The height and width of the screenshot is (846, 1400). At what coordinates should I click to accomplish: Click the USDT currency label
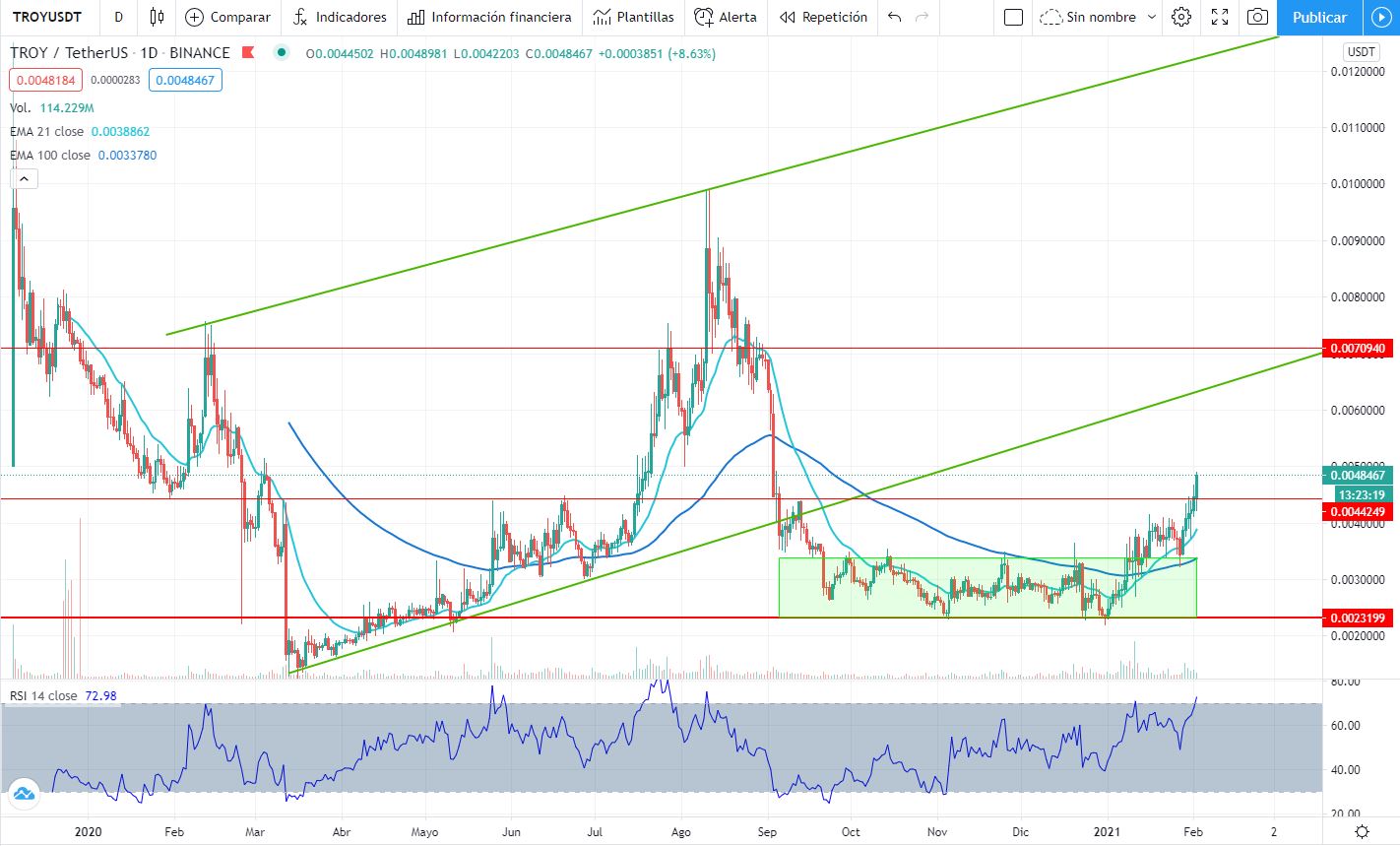click(1362, 52)
